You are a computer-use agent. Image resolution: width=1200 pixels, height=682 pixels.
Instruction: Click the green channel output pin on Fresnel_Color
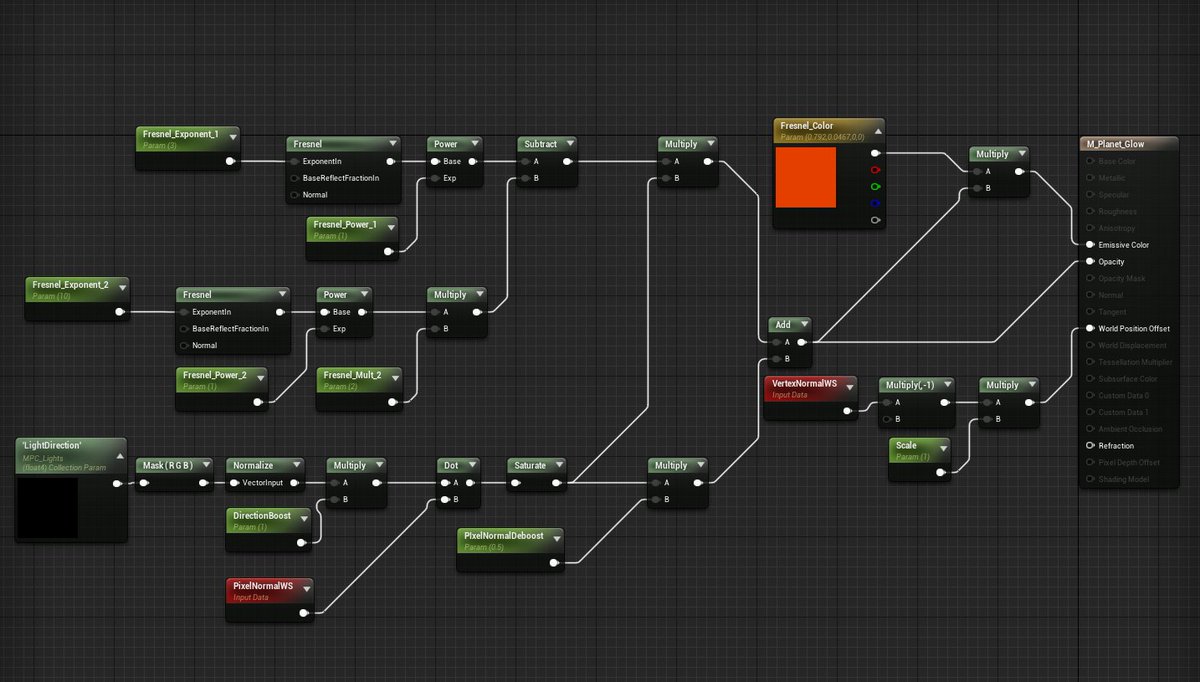tap(876, 186)
